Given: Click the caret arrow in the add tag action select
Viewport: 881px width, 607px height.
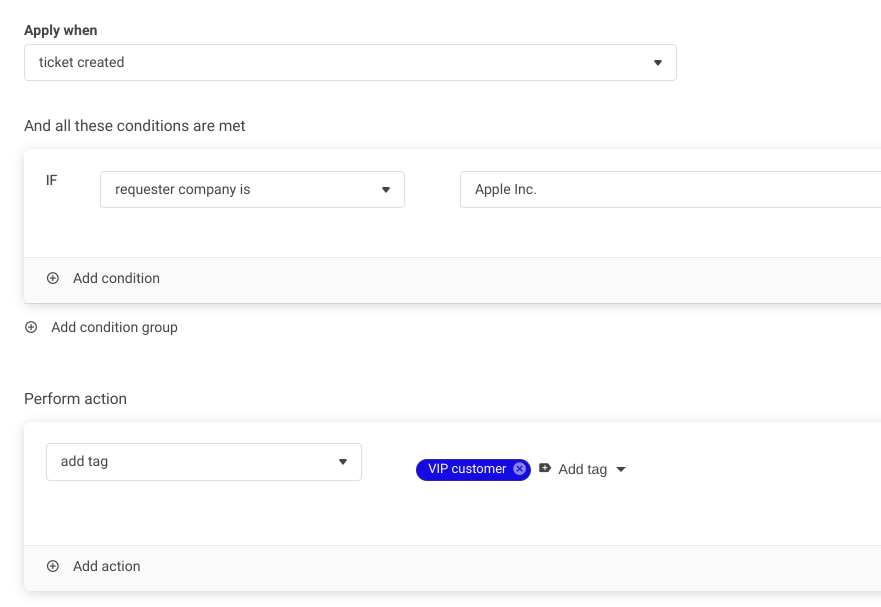Looking at the screenshot, I should [343, 462].
